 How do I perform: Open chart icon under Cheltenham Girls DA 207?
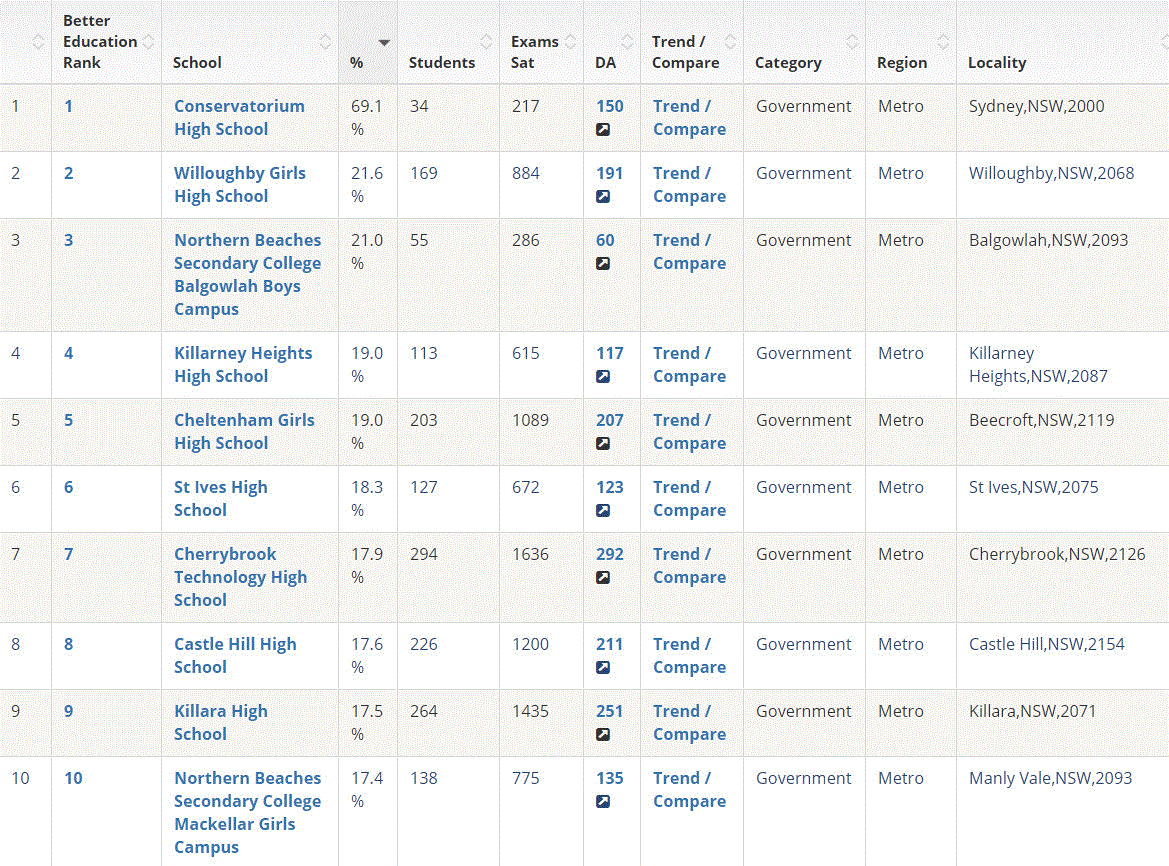click(x=603, y=443)
